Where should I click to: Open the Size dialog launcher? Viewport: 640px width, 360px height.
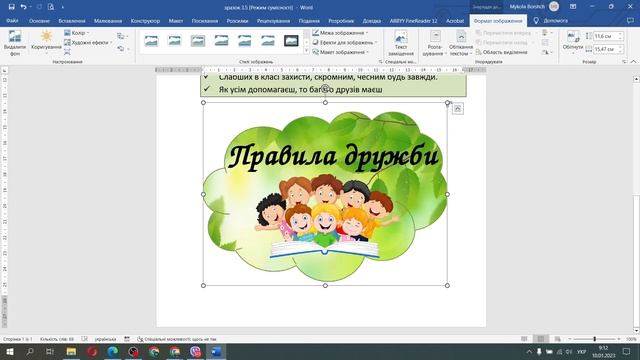coord(624,62)
